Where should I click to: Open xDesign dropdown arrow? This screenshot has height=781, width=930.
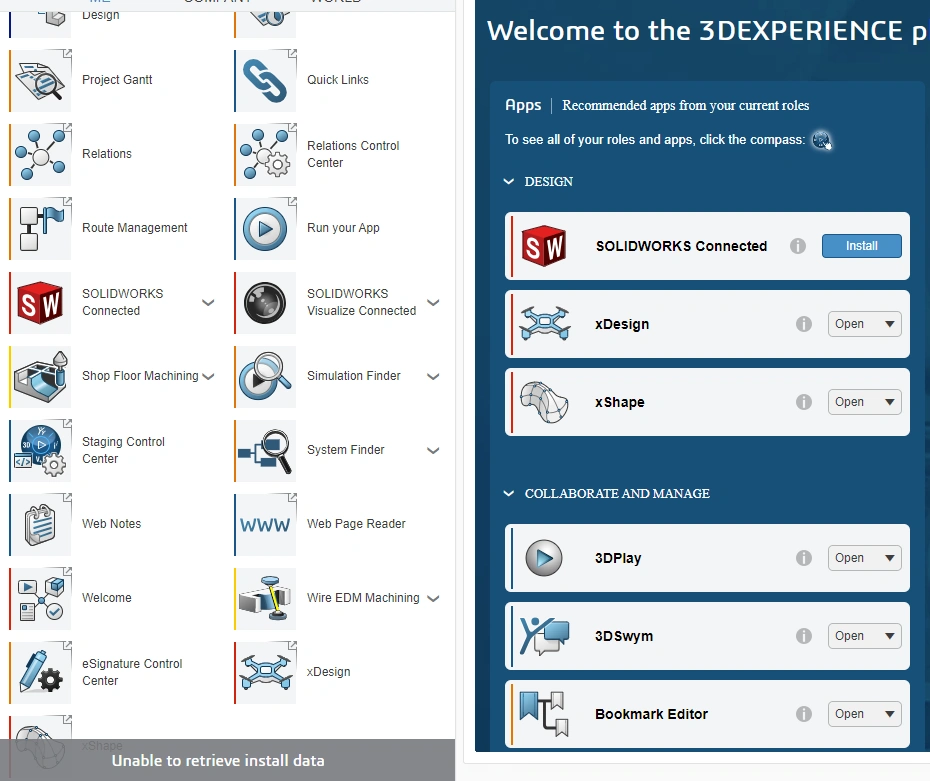(890, 324)
